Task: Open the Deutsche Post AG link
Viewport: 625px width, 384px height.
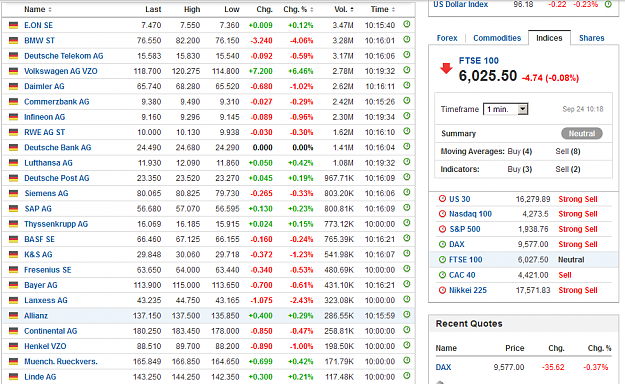Action: 57,178
